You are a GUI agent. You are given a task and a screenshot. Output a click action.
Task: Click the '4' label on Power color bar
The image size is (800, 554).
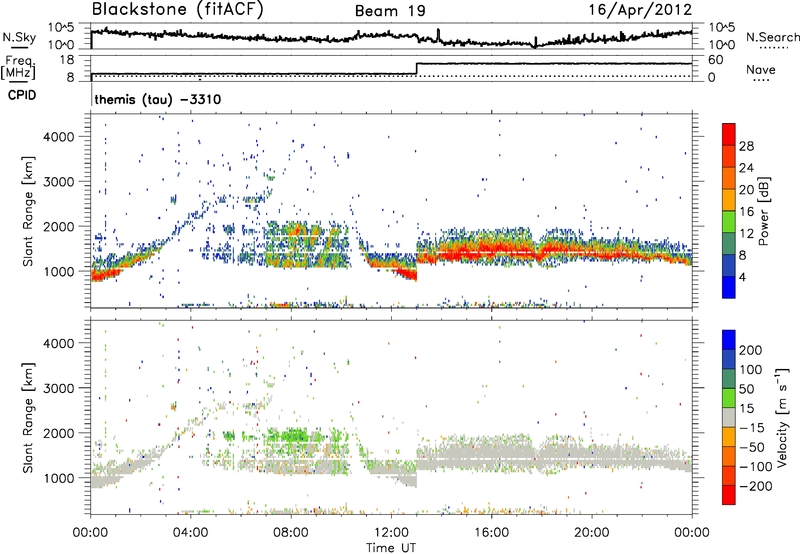tap(743, 277)
